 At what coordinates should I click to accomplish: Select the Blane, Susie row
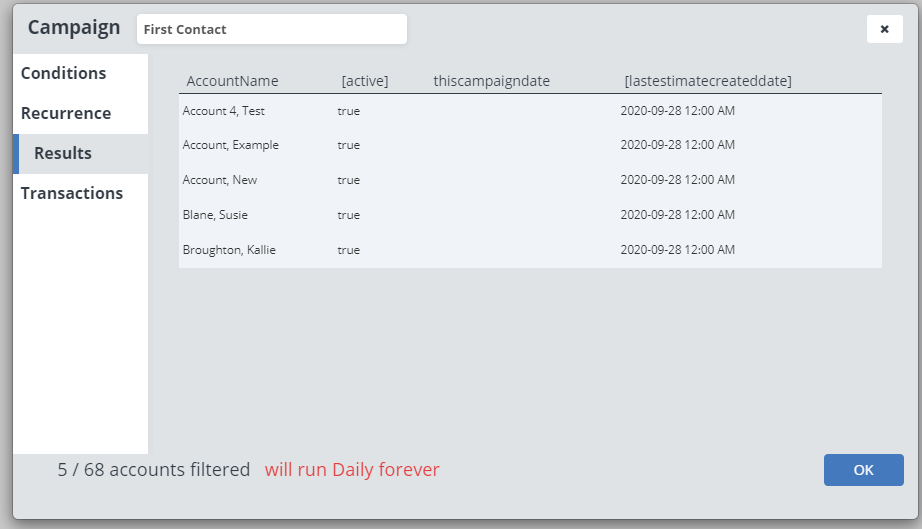(x=215, y=215)
